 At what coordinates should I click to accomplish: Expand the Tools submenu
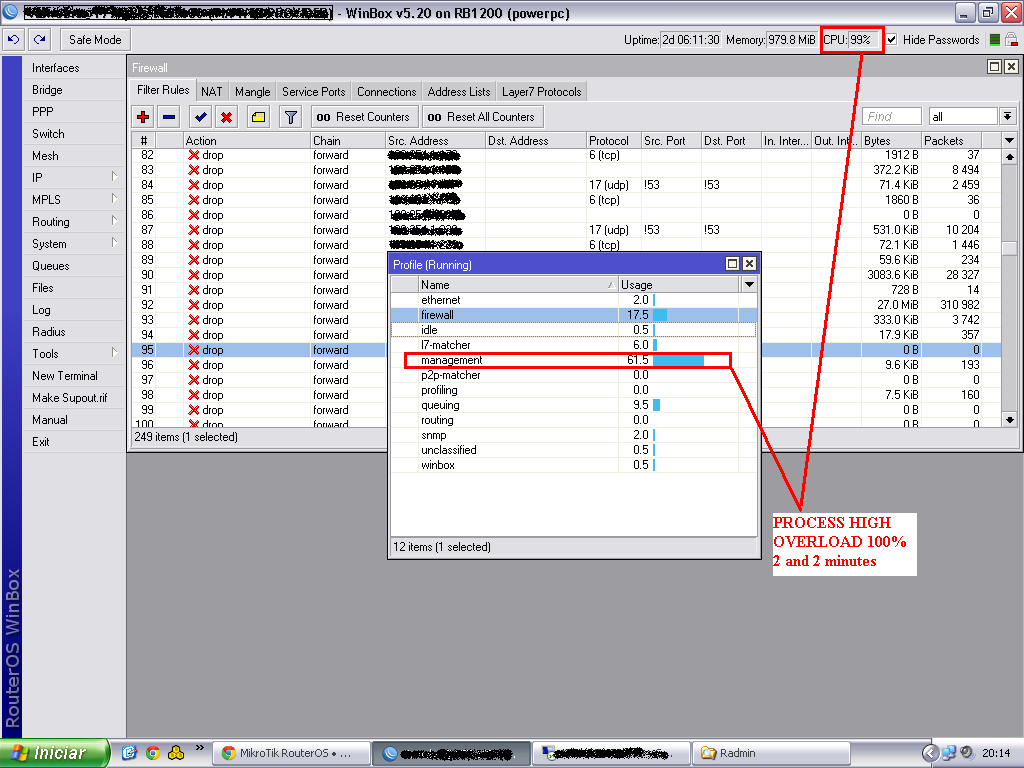coord(114,353)
